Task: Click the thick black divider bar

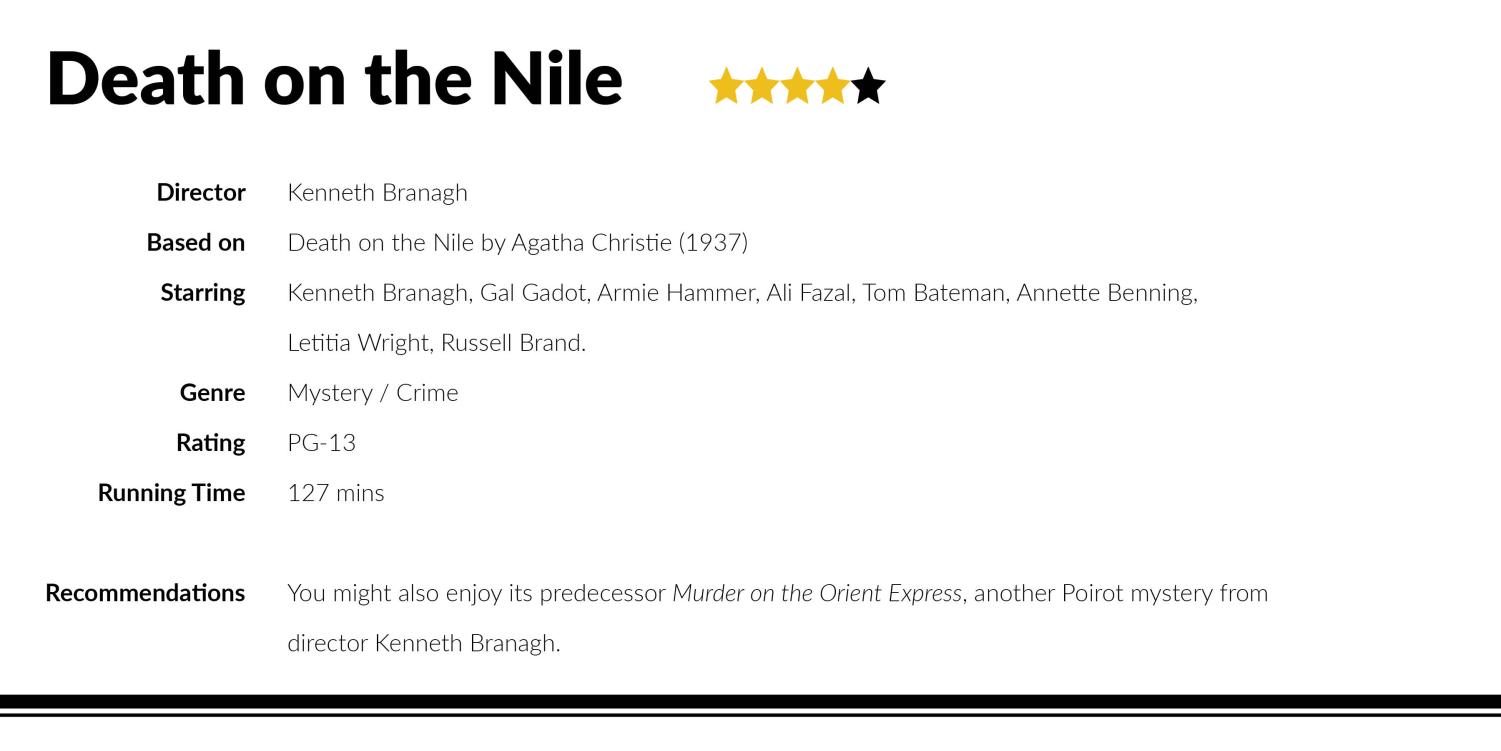Action: coord(750,701)
